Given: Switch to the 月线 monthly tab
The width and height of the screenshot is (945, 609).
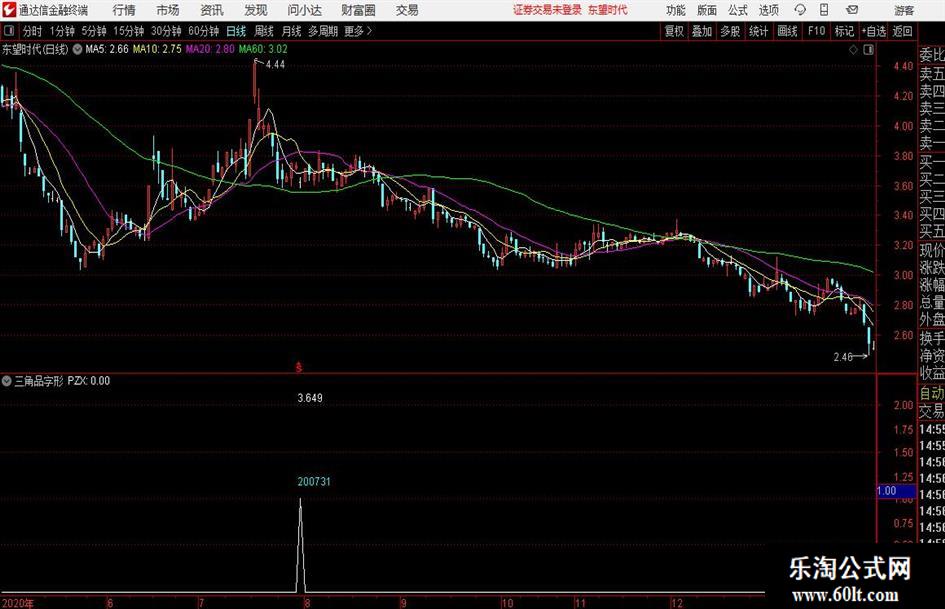Looking at the screenshot, I should click(291, 31).
